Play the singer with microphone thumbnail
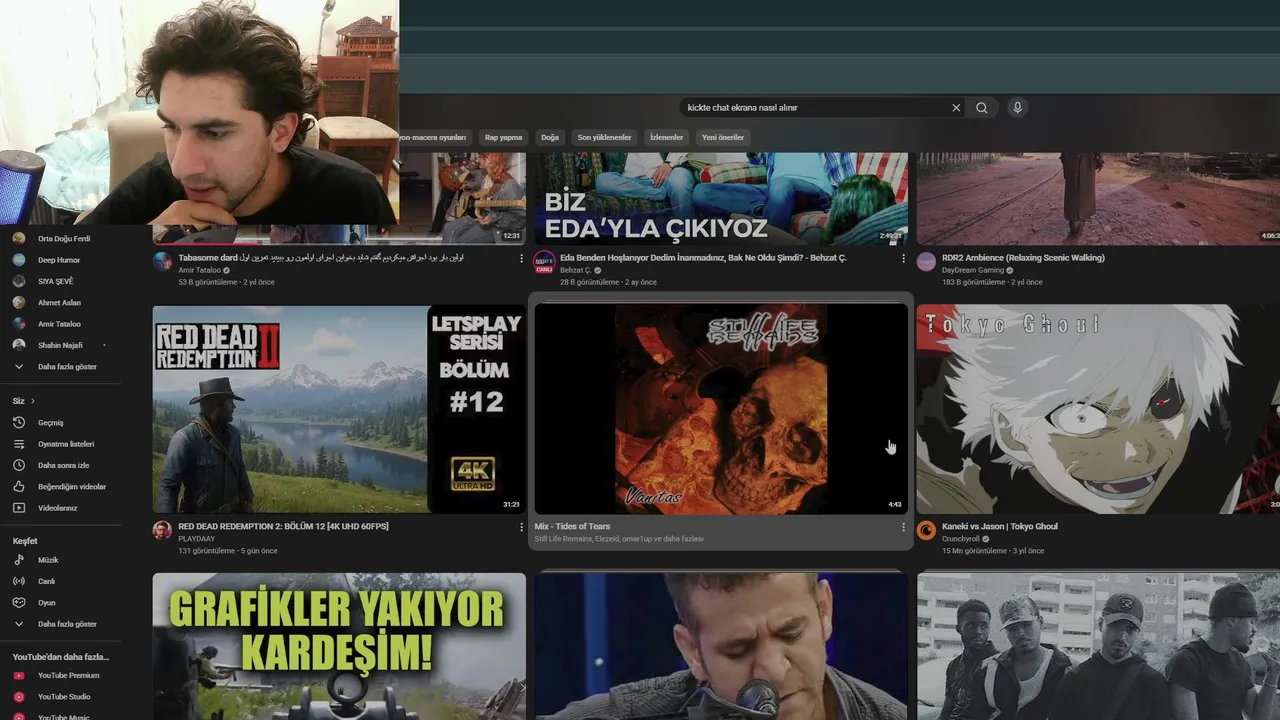This screenshot has height=720, width=1280. [x=721, y=645]
